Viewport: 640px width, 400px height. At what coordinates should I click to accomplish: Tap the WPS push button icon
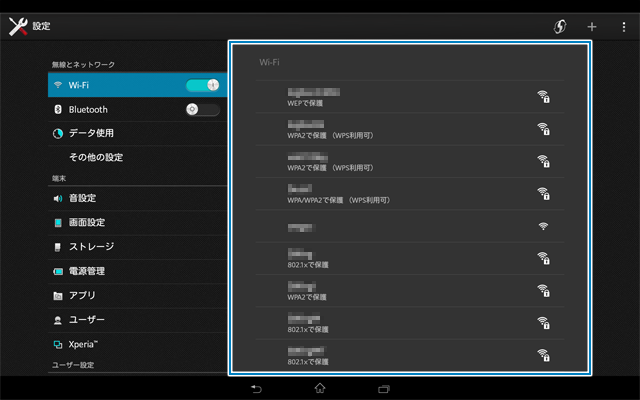[560, 26]
